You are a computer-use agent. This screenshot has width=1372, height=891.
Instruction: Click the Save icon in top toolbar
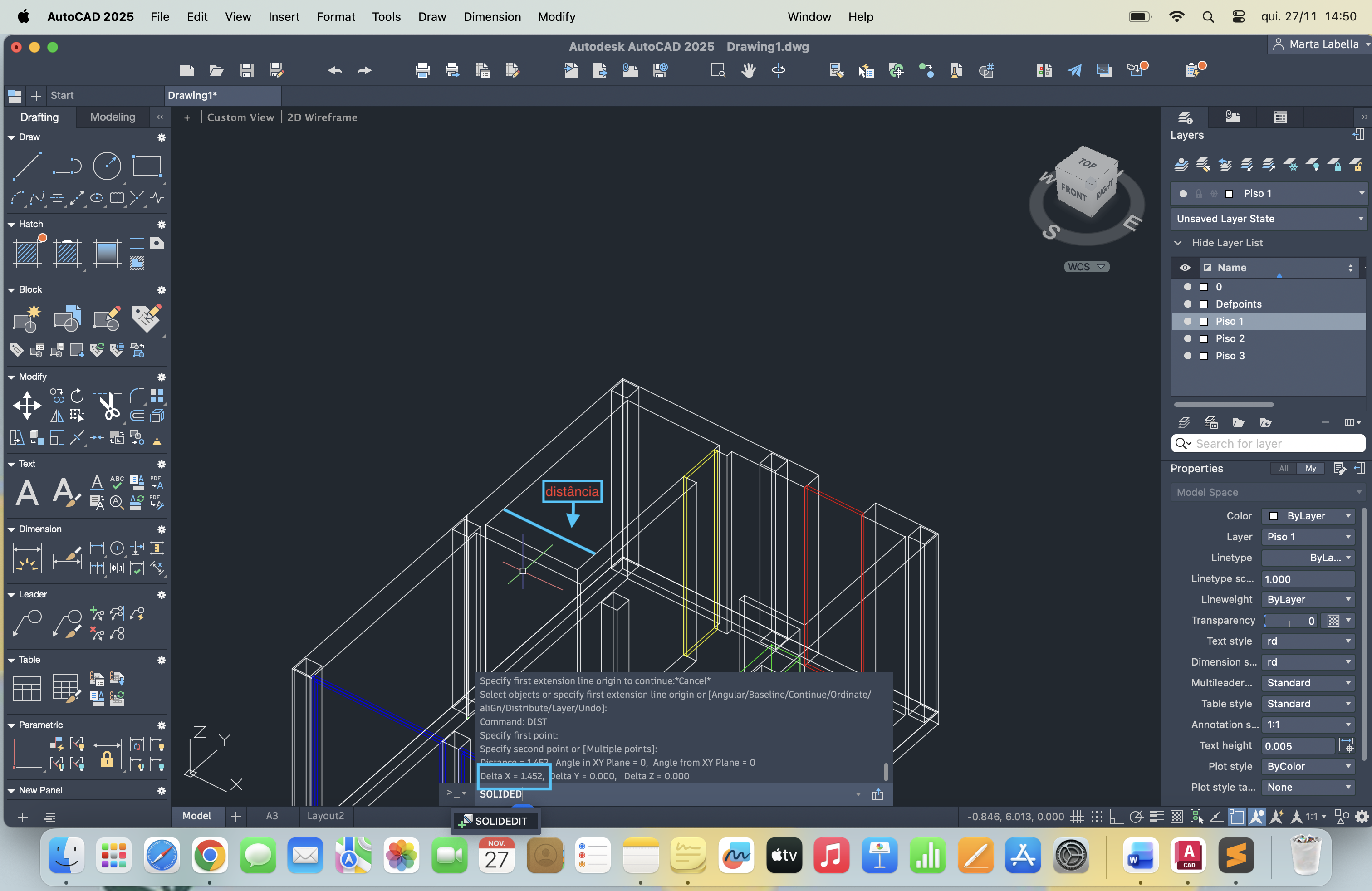(247, 70)
